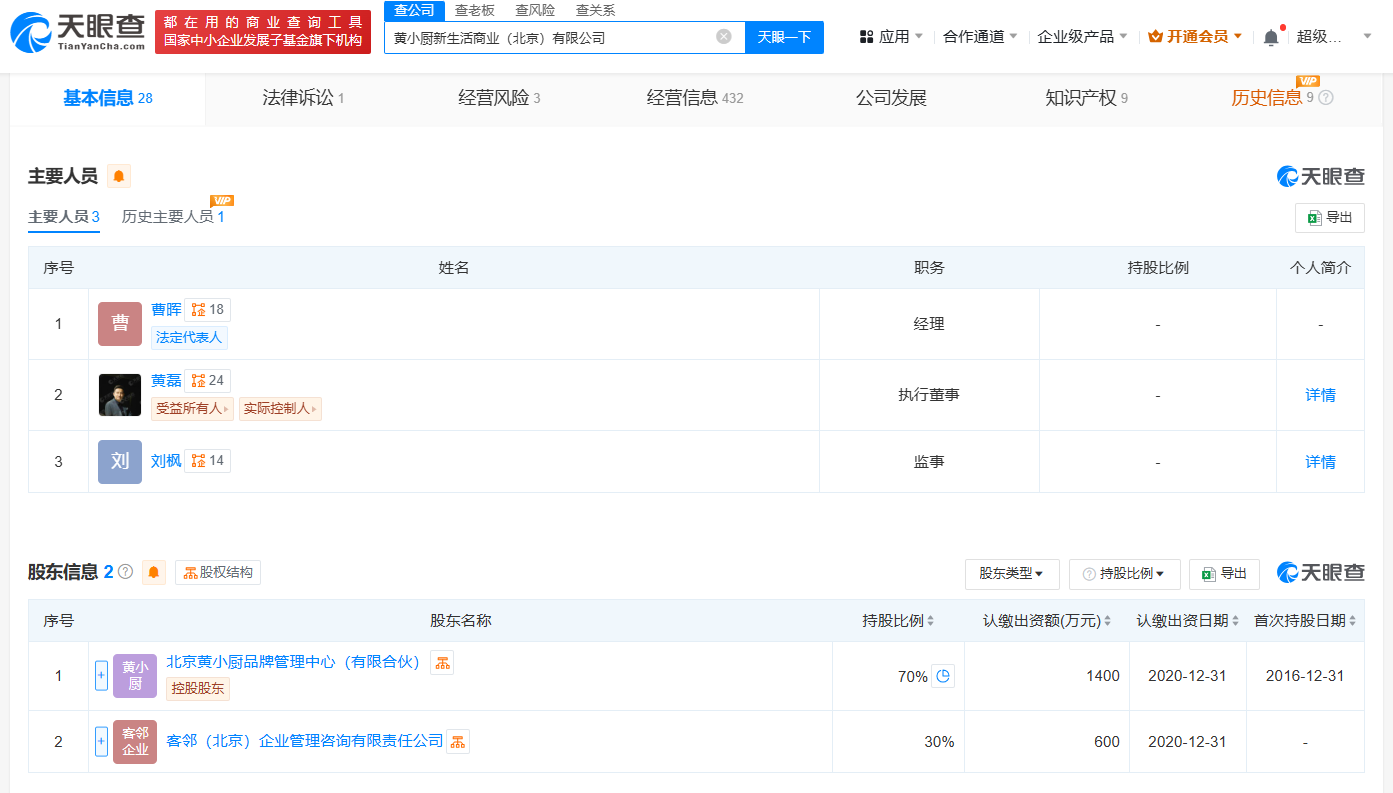Open structure icon next to 客邻企业管理咨询

click(458, 741)
